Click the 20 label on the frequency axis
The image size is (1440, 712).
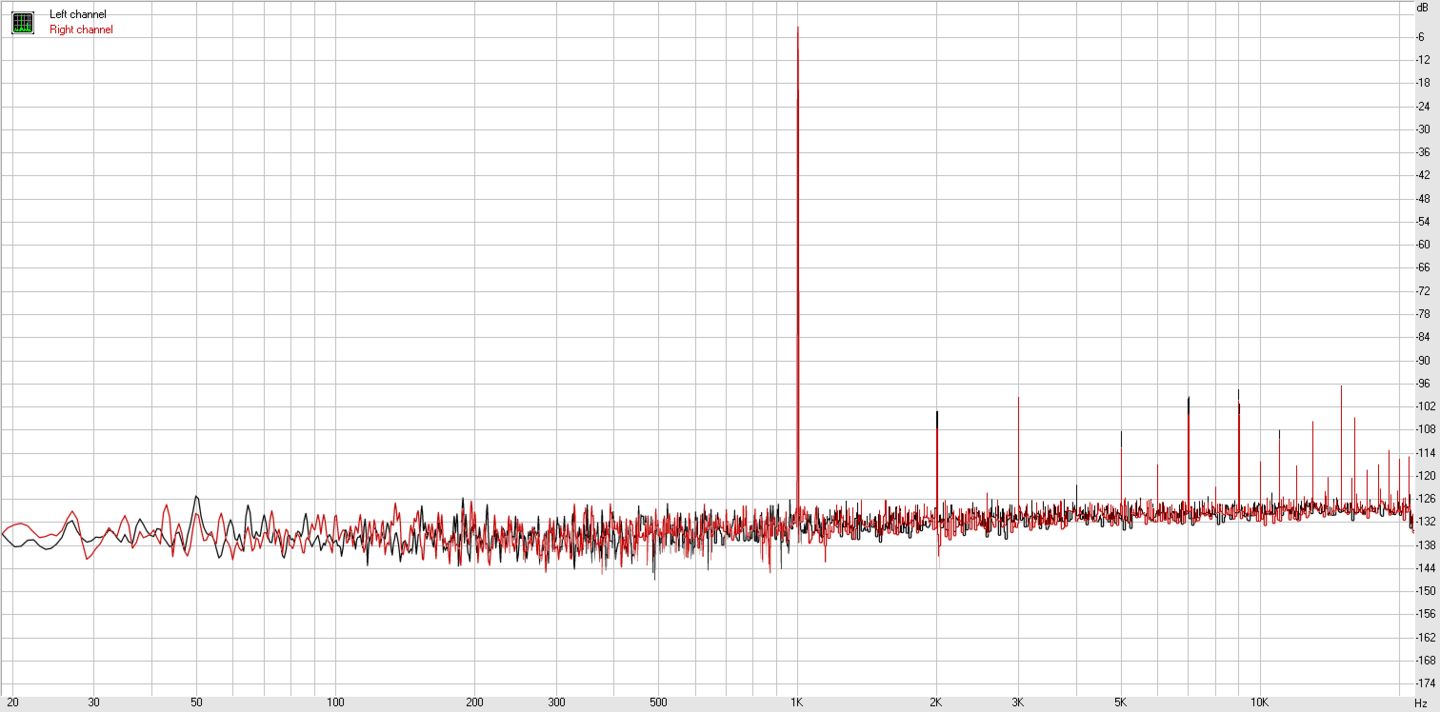click(x=13, y=704)
